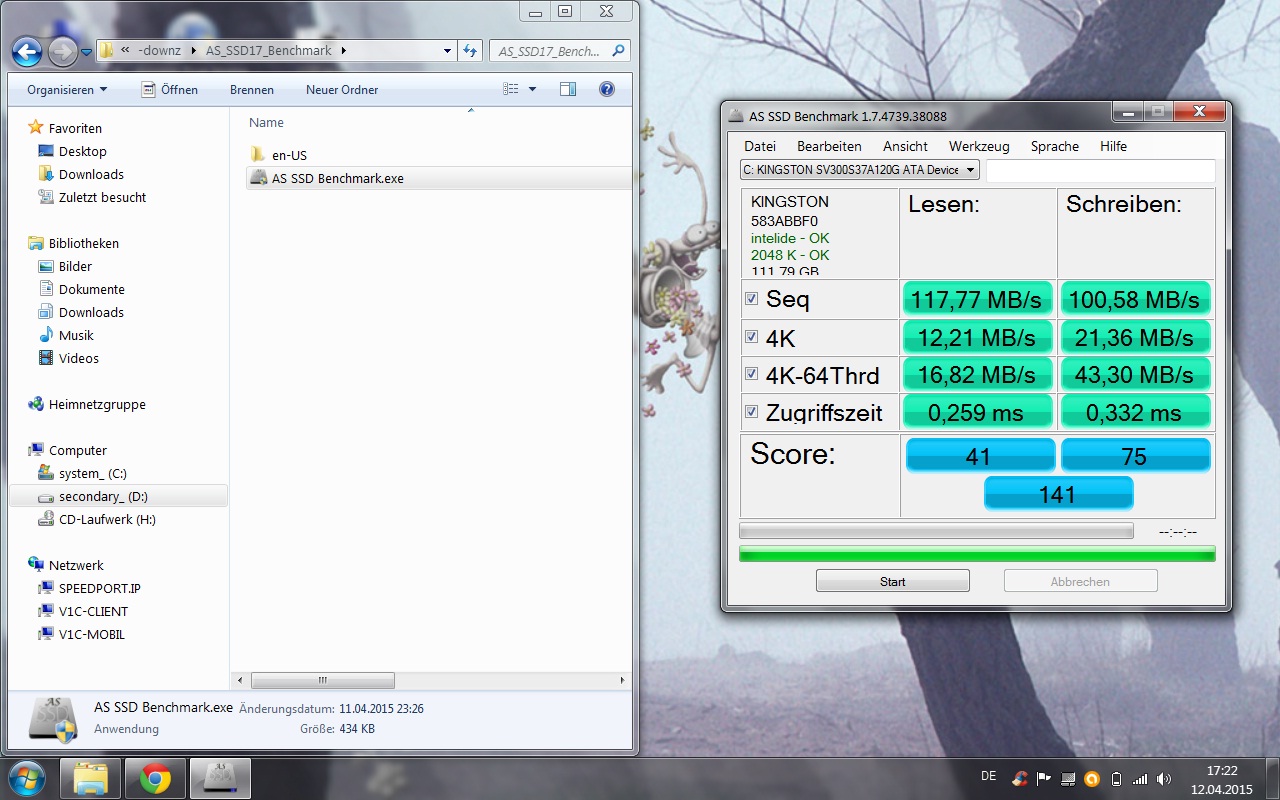Open the Werkzeug menu
The width and height of the screenshot is (1280, 800).
979,146
